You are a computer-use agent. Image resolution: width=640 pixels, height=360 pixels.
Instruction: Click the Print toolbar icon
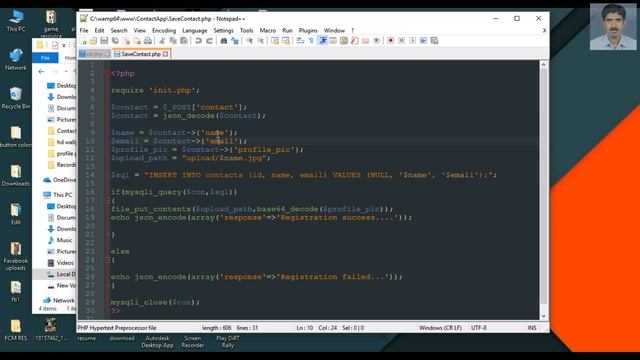(148, 41)
